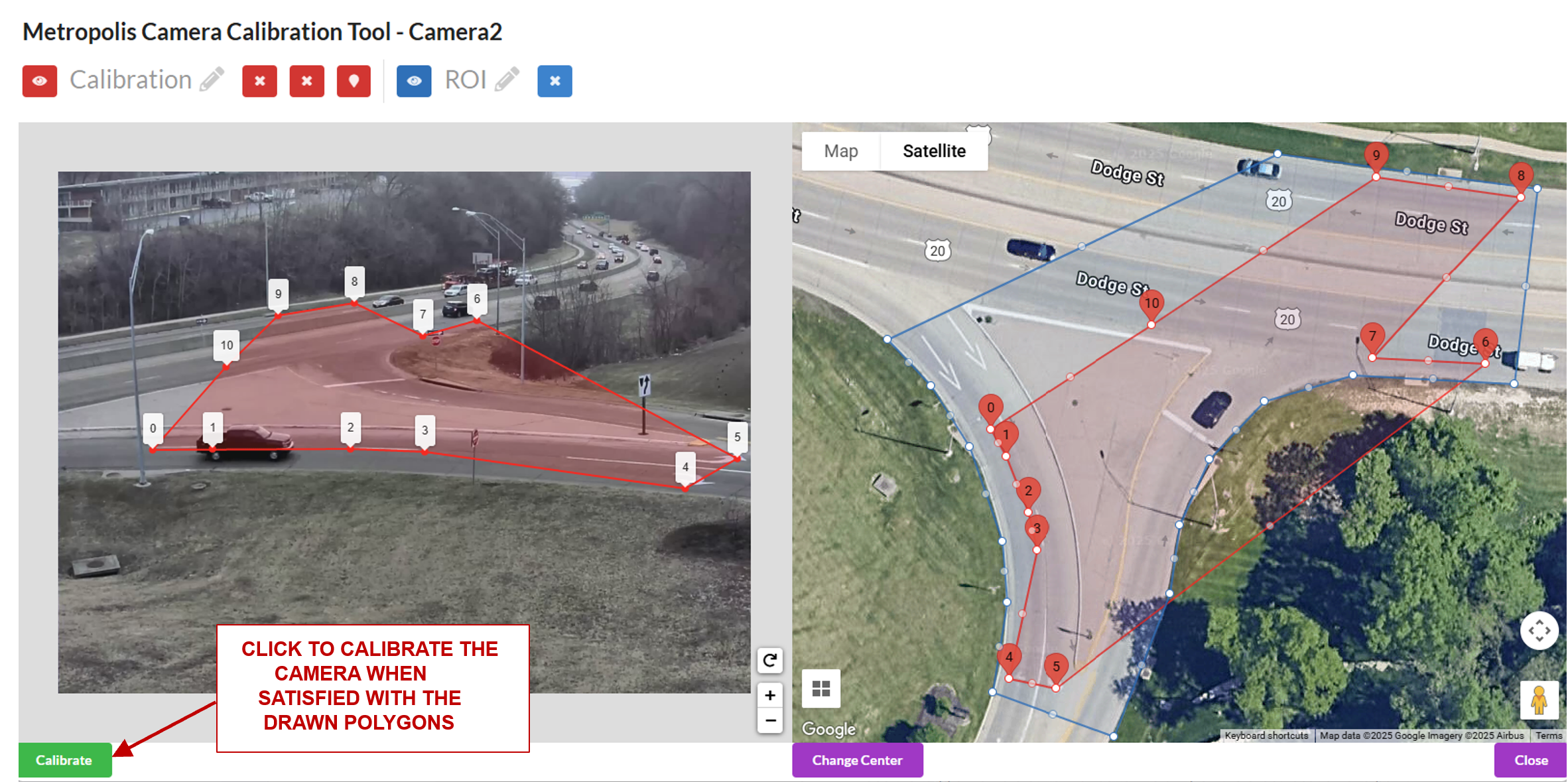1568x782 pixels.
Task: Switch to the Map view tab
Action: 840,151
